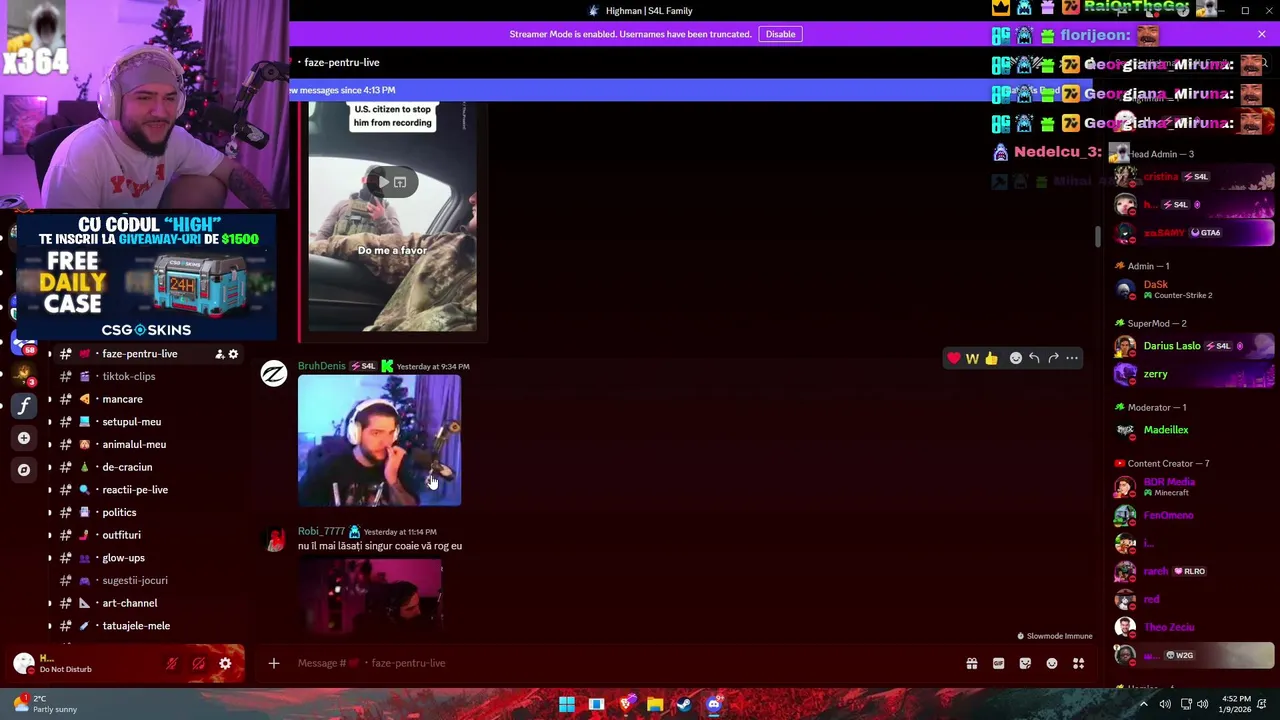Viewport: 1280px width, 720px height.
Task: Expand threads of glow-ups channel
Action: (x=50, y=558)
